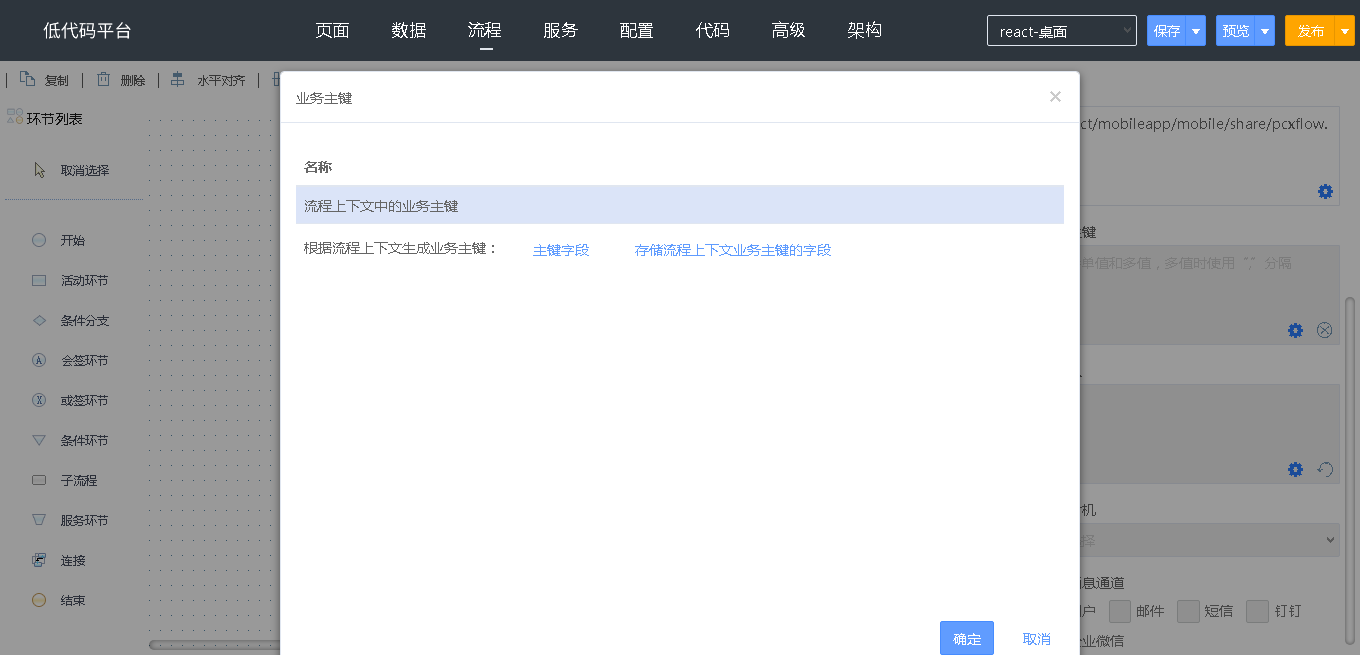The width and height of the screenshot is (1360, 655).
Task: Click the 存储流程上下文业务主键的字段 link
Action: [733, 250]
